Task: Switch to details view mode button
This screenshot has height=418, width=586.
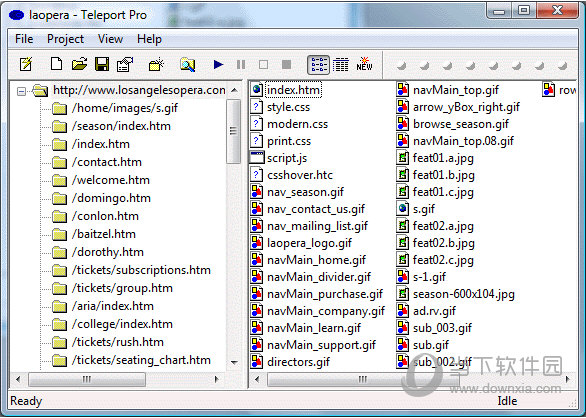Action: [340, 65]
